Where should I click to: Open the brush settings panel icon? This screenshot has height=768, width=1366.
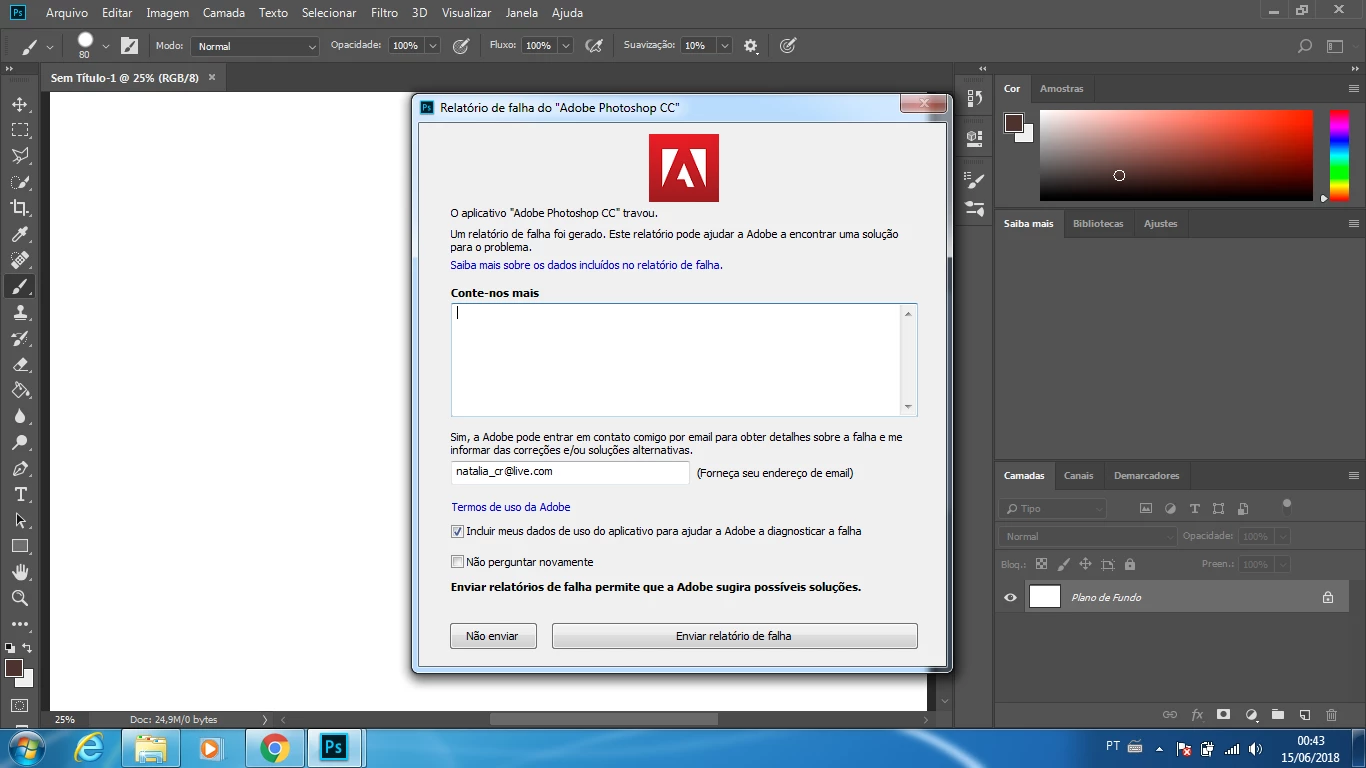pyautogui.click(x=129, y=46)
